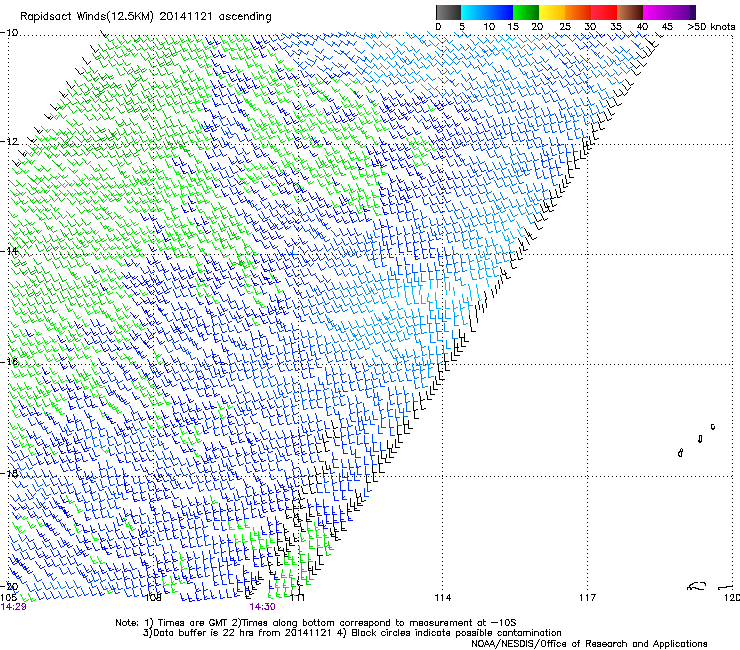Click the NOAA/NESDIS Office of Research credit

click(x=589, y=644)
